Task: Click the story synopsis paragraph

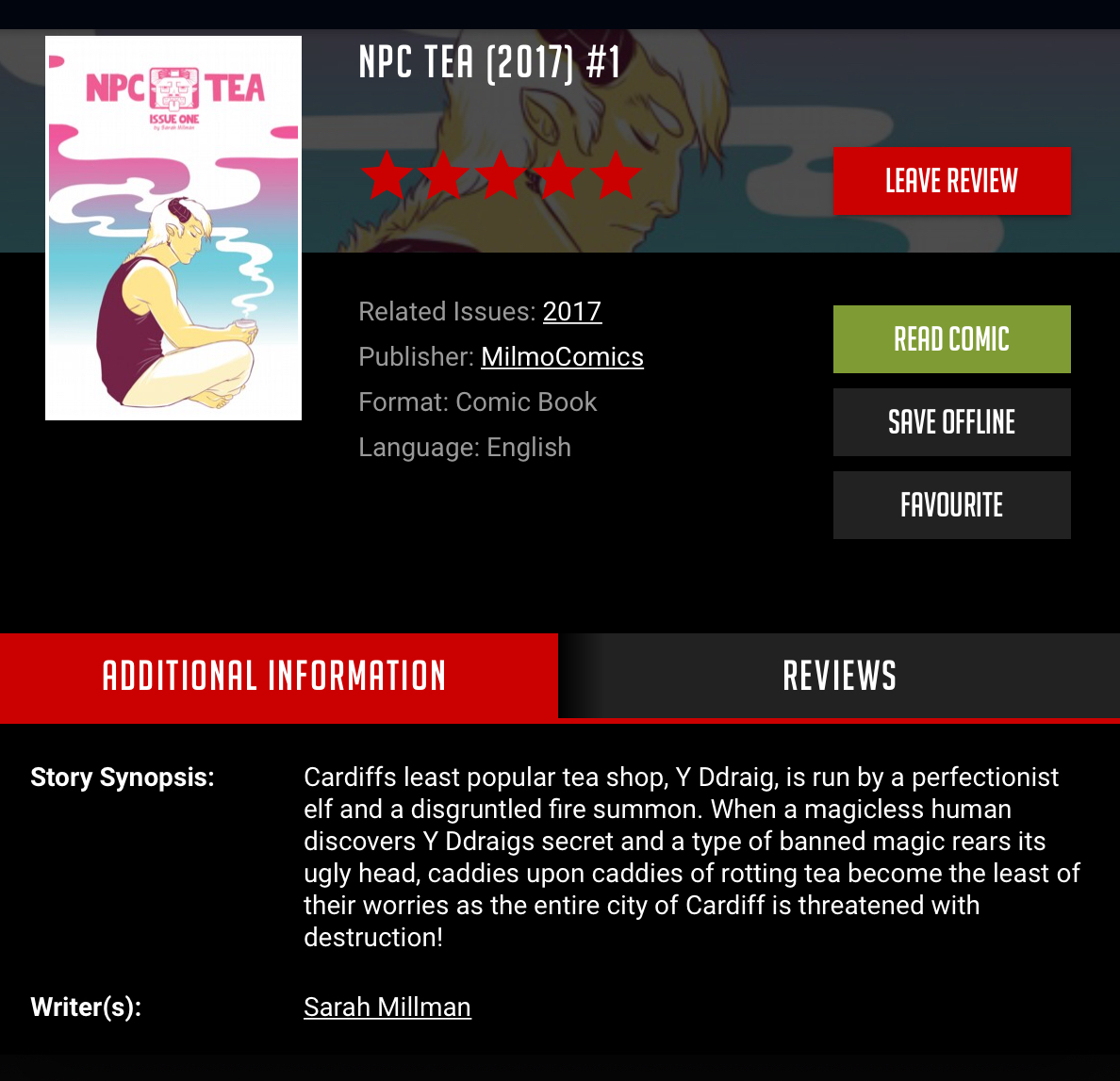Action: tap(691, 857)
